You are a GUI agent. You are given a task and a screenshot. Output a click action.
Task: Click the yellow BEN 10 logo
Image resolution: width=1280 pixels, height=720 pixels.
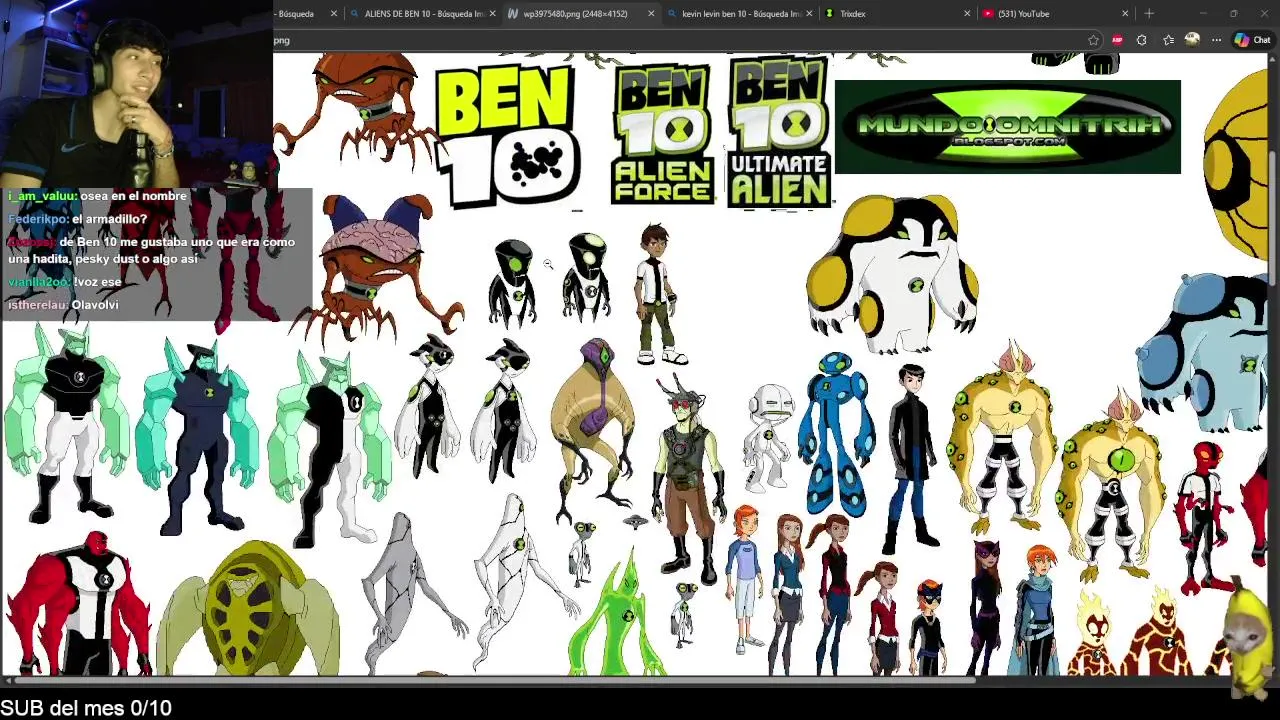pyautogui.click(x=508, y=135)
